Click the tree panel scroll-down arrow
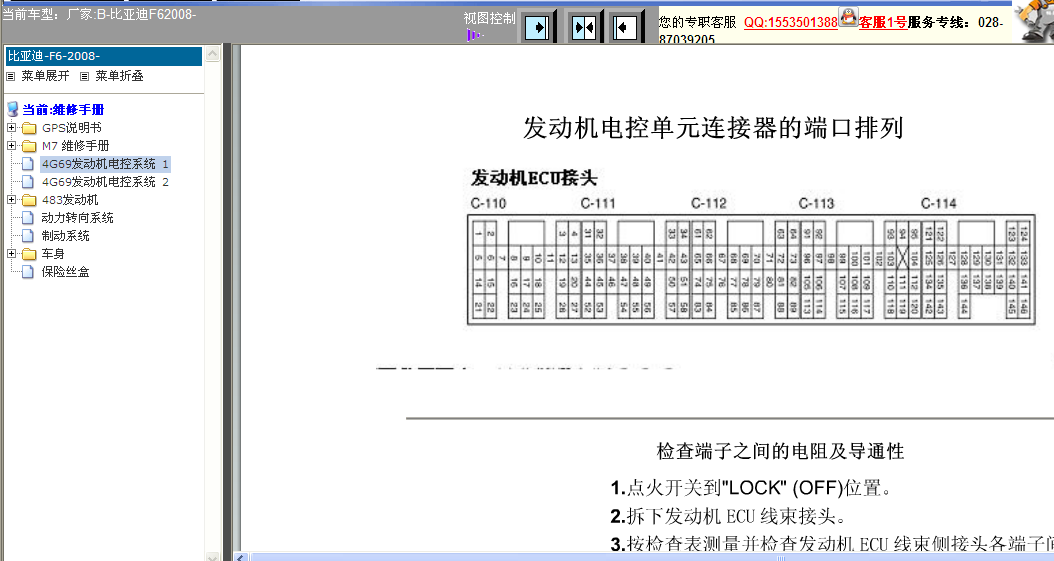 [x=212, y=556]
